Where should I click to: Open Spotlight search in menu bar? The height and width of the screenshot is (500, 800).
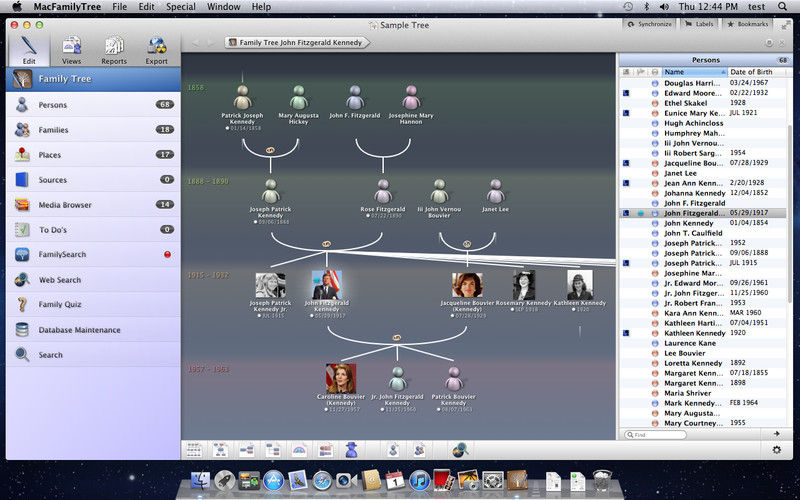(782, 7)
